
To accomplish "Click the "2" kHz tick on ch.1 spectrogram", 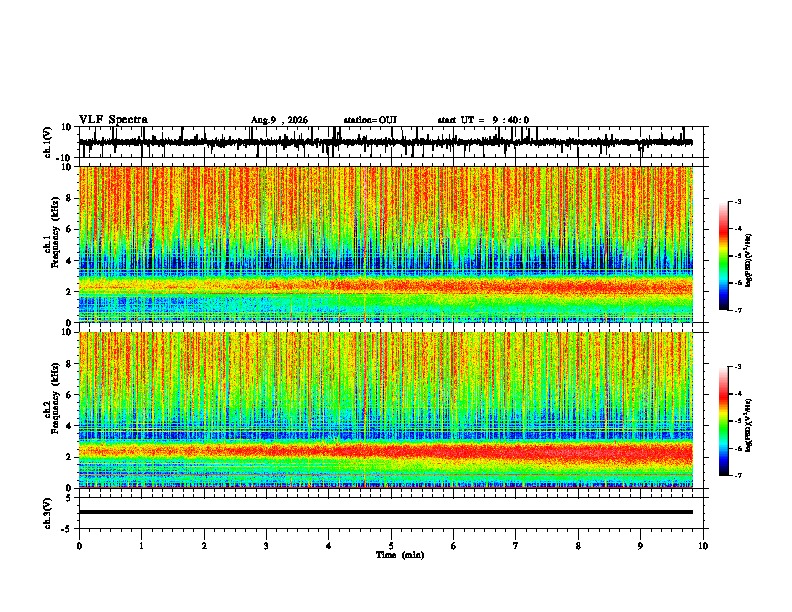I will point(70,292).
